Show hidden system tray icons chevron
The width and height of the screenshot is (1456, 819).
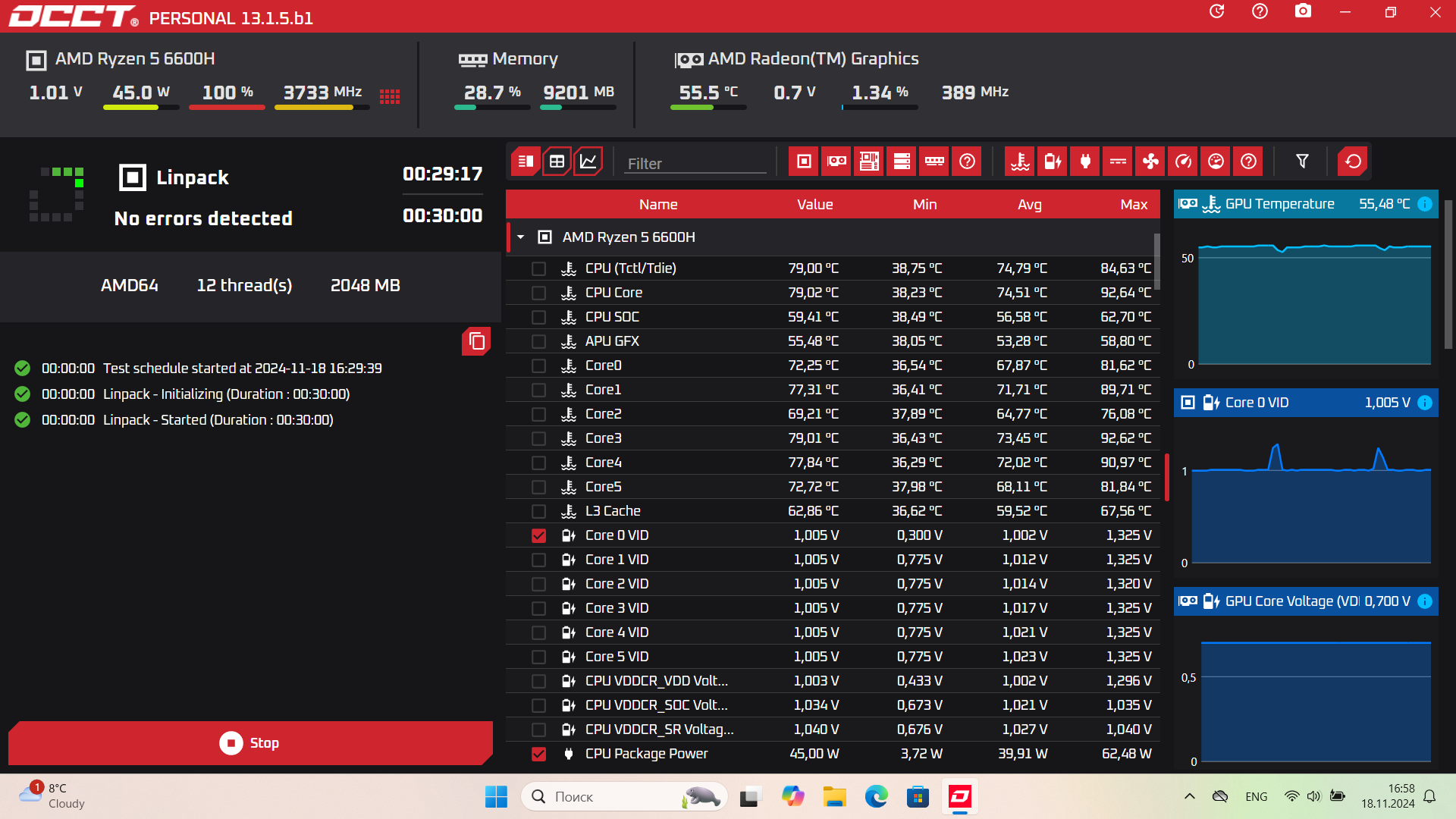pos(1189,796)
